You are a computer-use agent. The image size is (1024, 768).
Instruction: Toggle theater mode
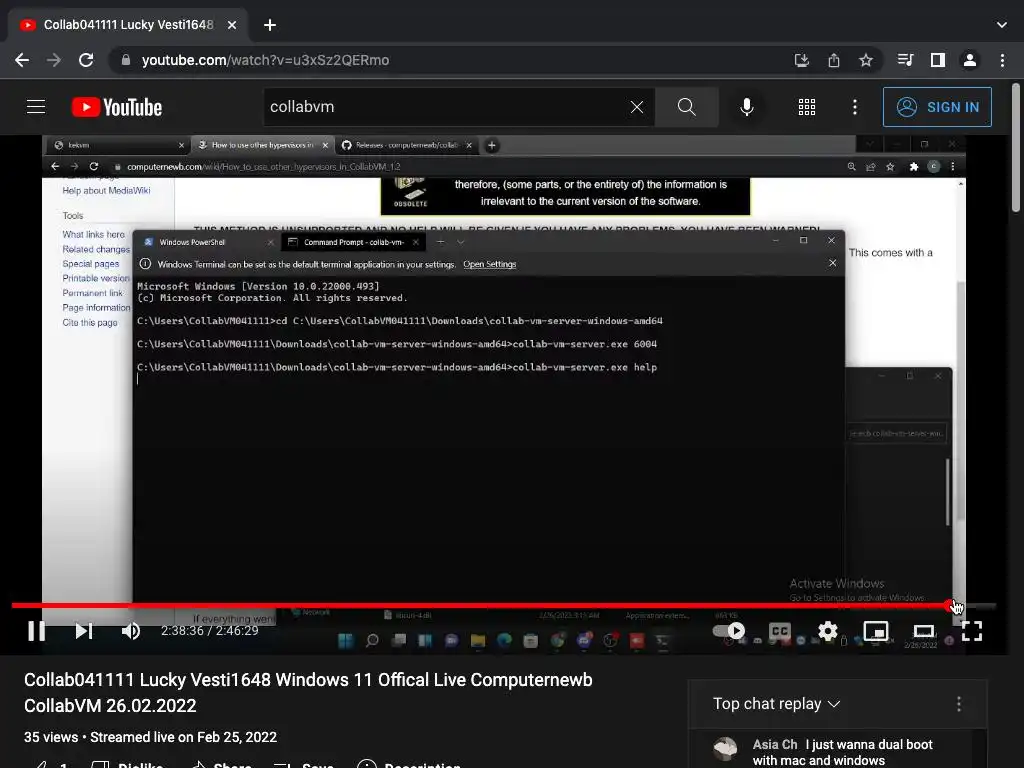[923, 631]
